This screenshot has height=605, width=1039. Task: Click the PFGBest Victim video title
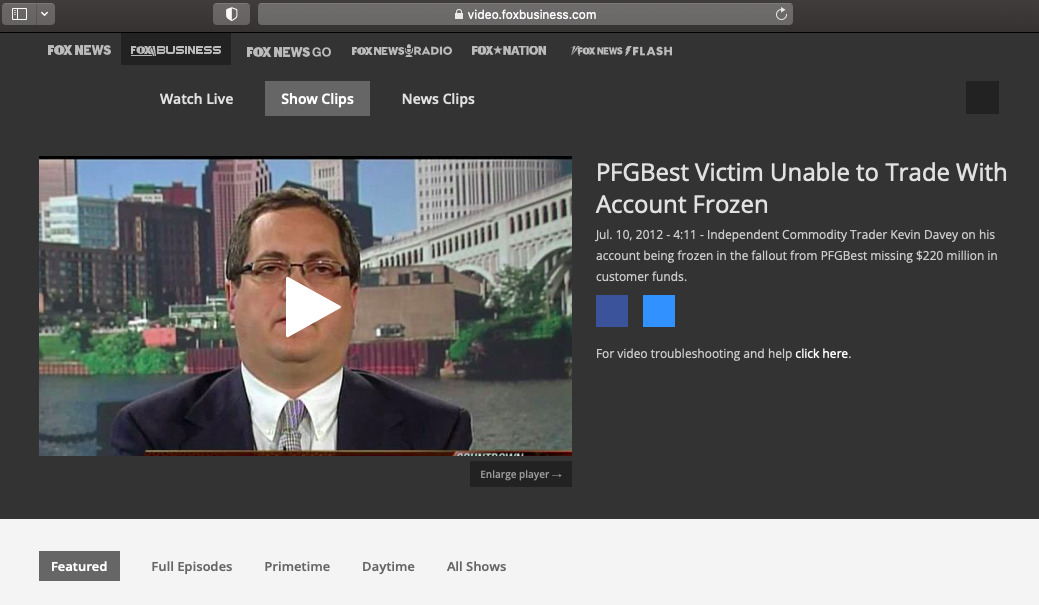801,188
